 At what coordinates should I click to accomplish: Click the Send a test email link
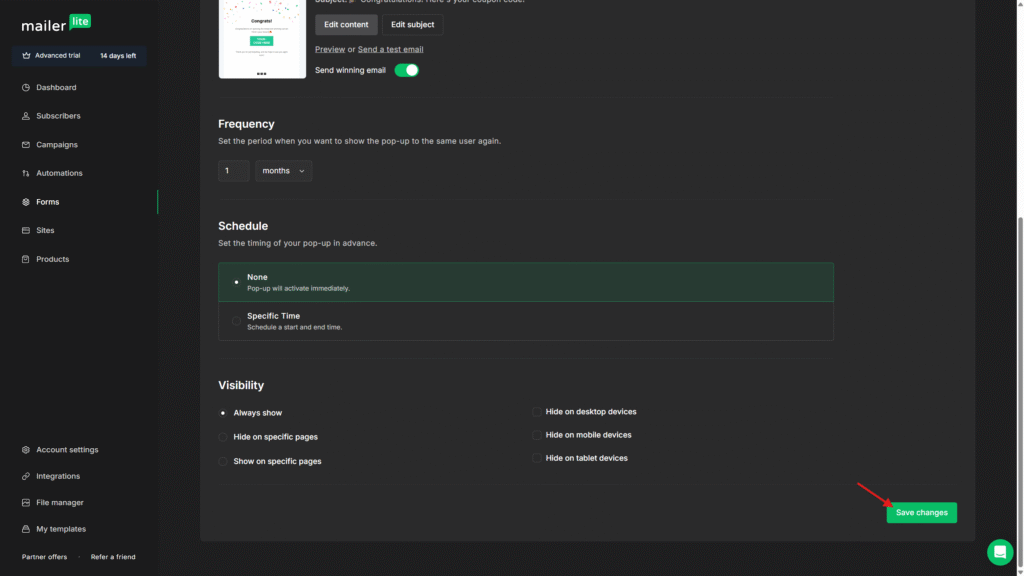pos(390,49)
